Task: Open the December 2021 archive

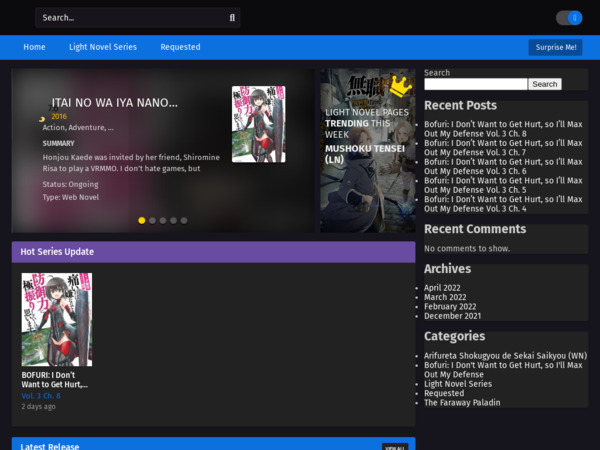Action: click(x=452, y=316)
